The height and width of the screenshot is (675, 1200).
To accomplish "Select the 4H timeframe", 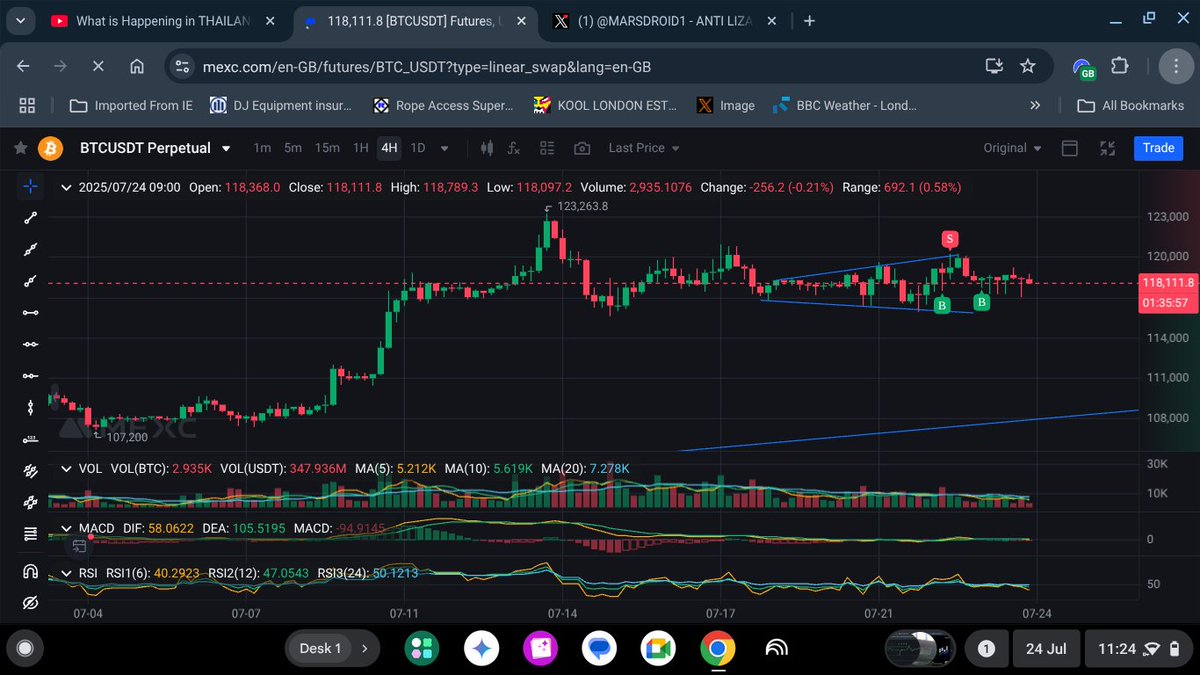I will click(389, 148).
